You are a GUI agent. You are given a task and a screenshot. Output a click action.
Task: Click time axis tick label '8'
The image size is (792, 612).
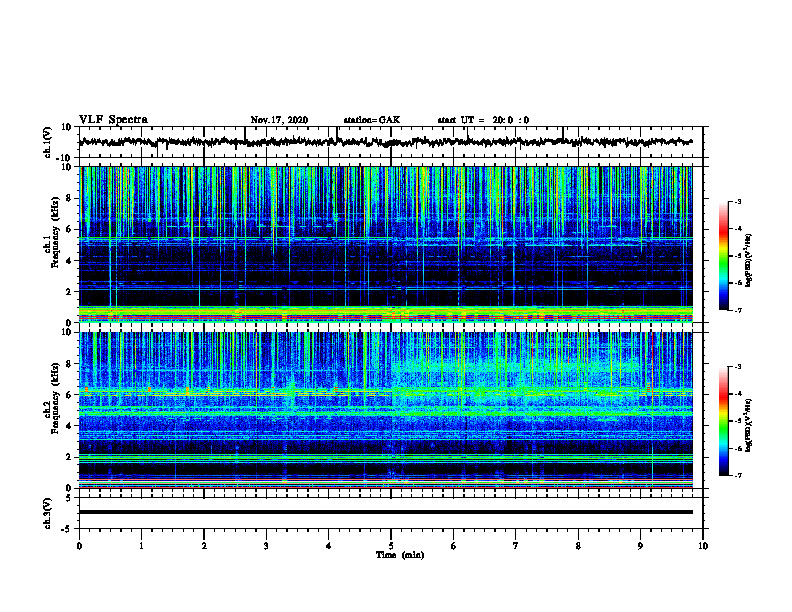pos(578,546)
